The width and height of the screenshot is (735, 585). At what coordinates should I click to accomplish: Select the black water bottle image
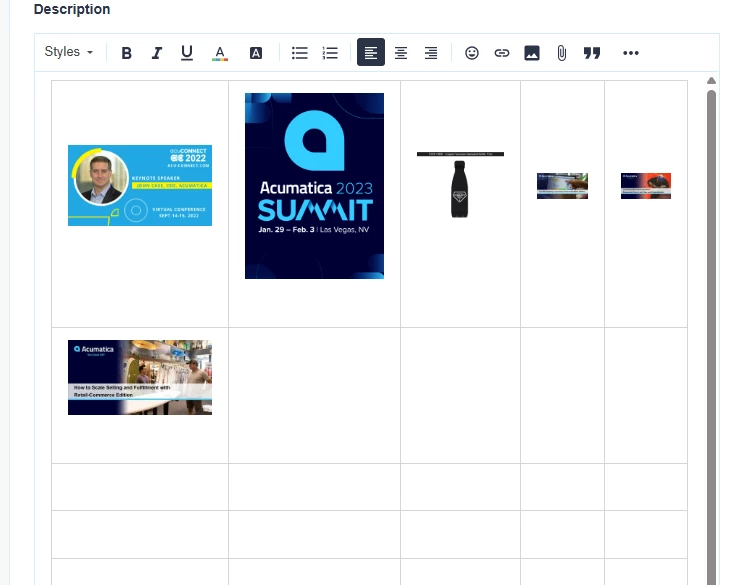click(x=460, y=185)
